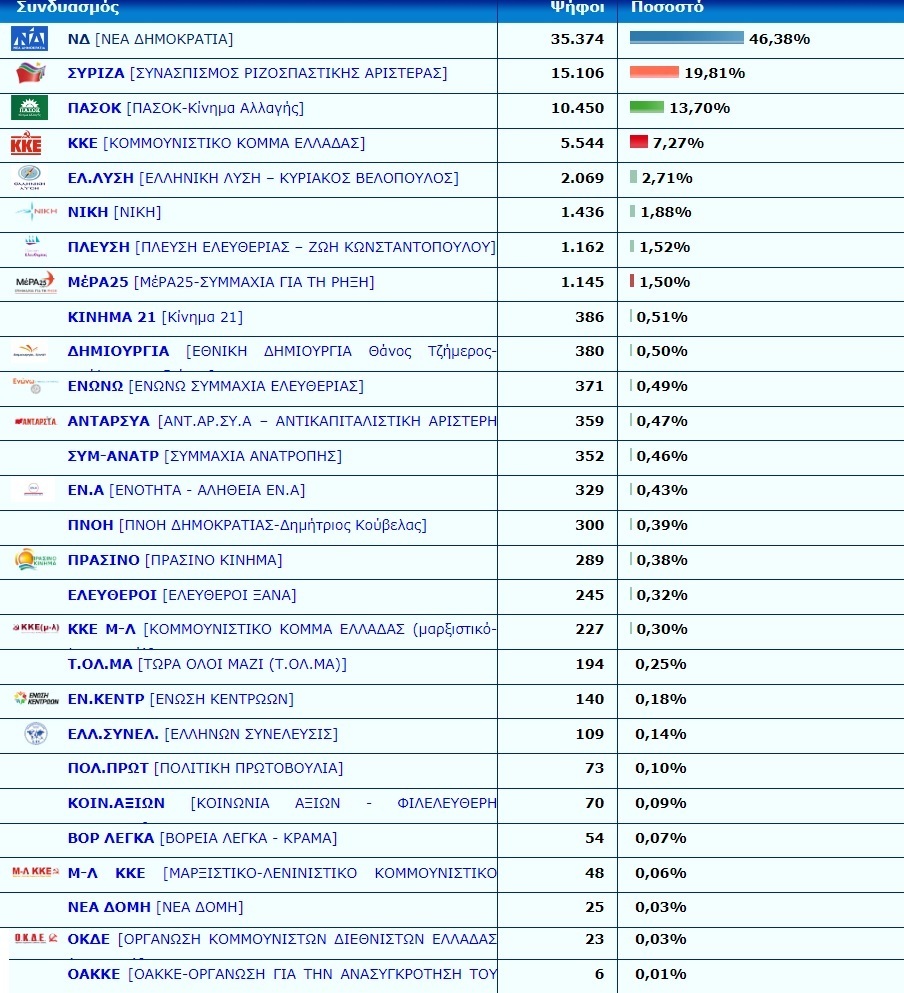Click the ΠΡΑΣΙΝΟ ΚΙΝΗΜΑ logo
The image size is (904, 993).
(x=35, y=559)
